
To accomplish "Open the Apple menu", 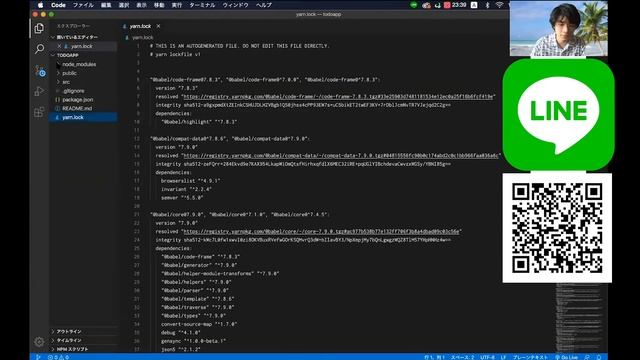I will click(40, 5).
